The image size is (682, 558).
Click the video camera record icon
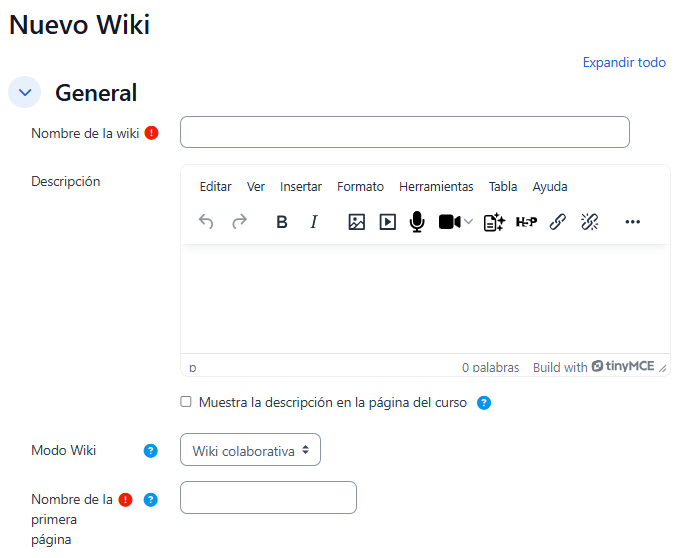pyautogui.click(x=449, y=222)
